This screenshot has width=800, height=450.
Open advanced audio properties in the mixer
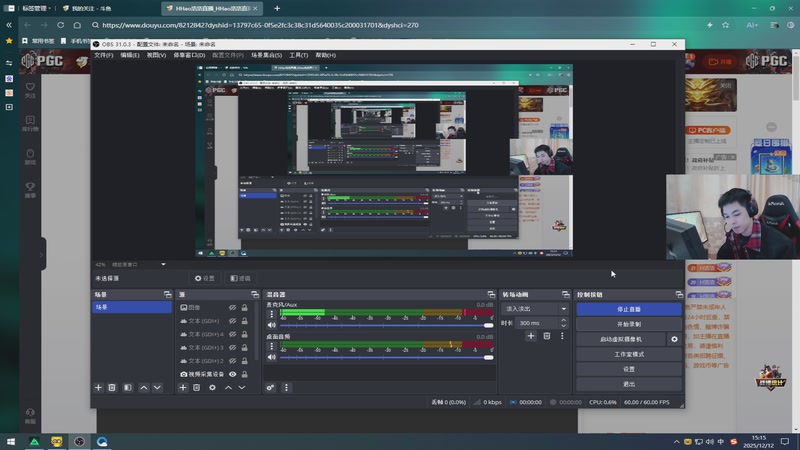[270, 388]
